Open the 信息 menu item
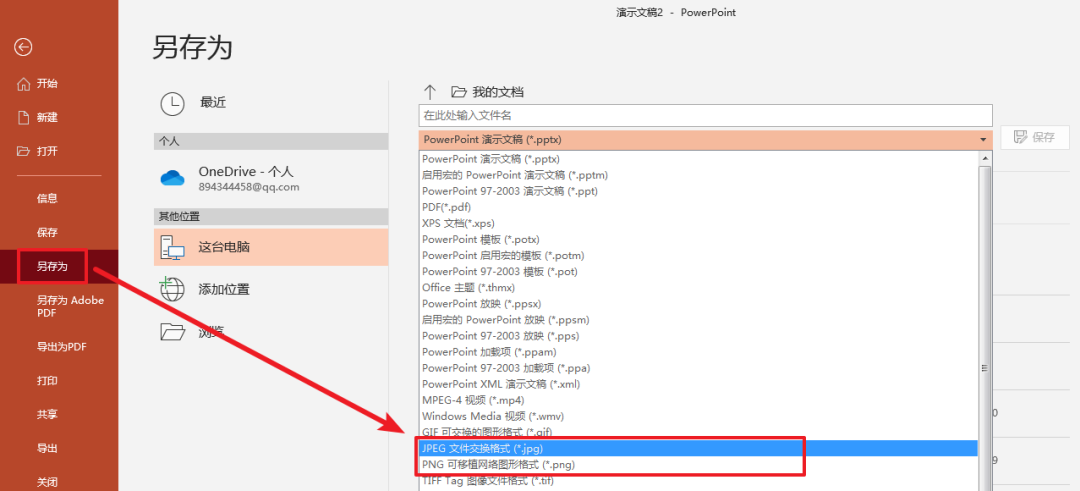This screenshot has height=491, width=1080. pos(48,198)
